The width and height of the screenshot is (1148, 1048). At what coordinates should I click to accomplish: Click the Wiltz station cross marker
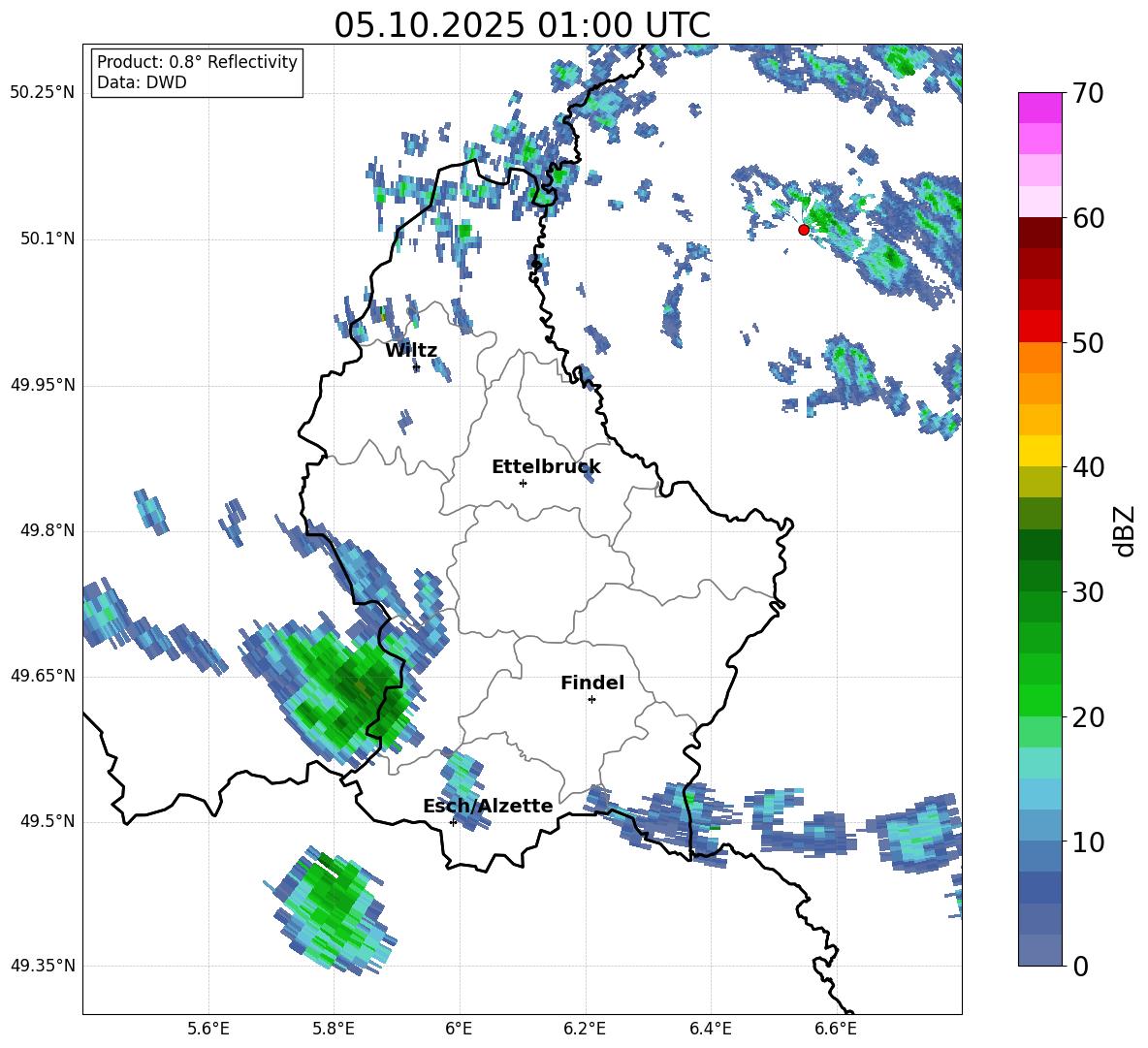pos(417,368)
